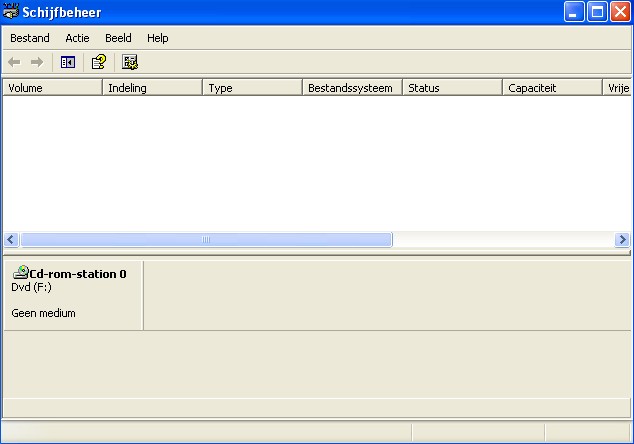Click the horizontal scrollbar right arrow
Viewport: 634px width, 444px height.
[622, 239]
